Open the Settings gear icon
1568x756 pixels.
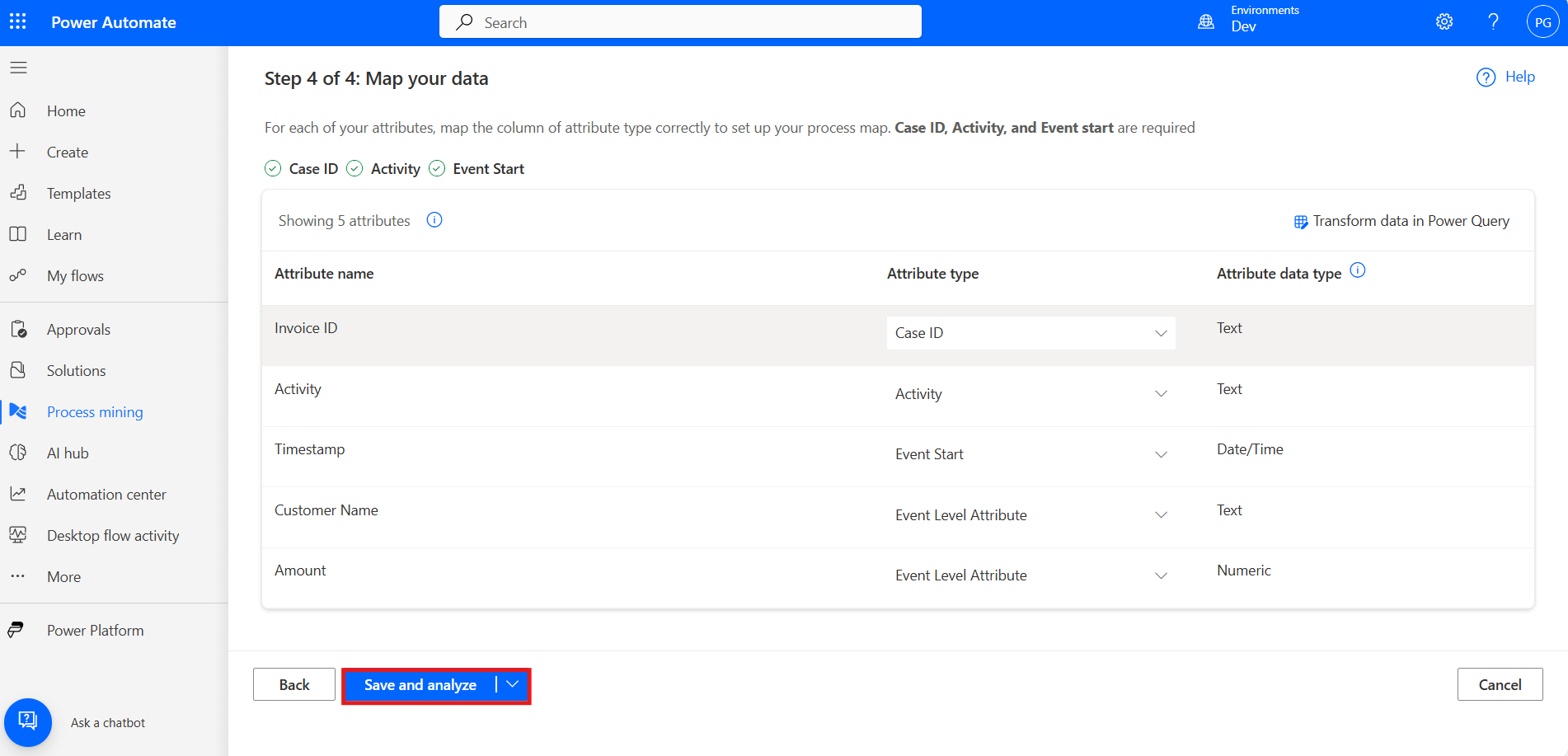tap(1444, 22)
